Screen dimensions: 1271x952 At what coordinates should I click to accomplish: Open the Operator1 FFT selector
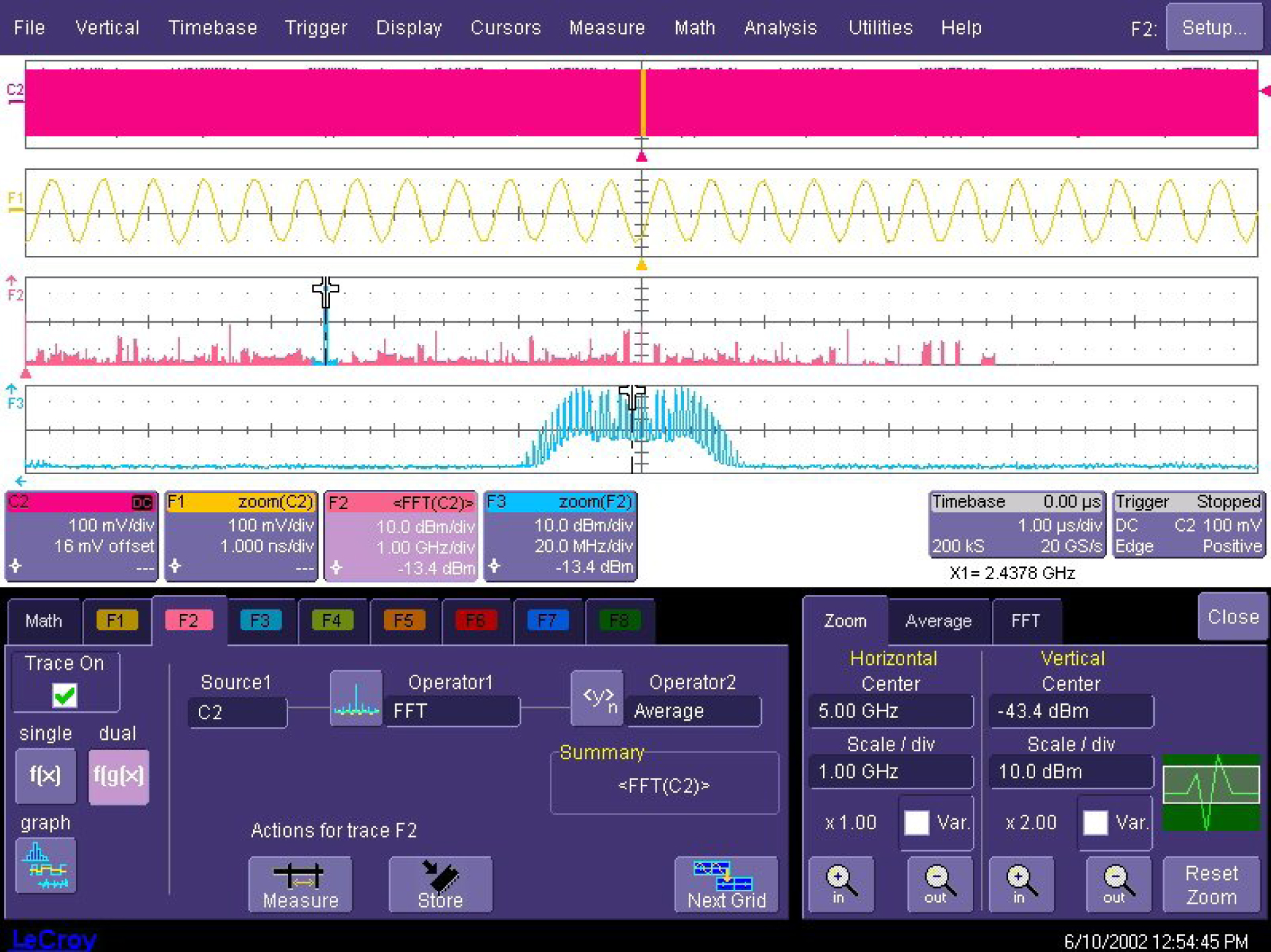(x=452, y=711)
